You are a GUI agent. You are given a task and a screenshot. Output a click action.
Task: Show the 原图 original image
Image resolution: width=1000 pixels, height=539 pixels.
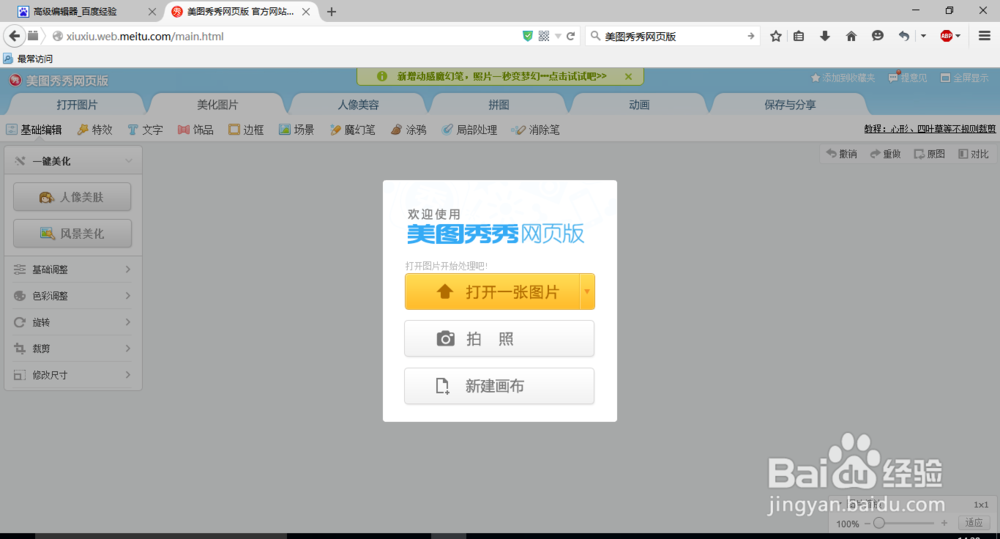[x=930, y=154]
